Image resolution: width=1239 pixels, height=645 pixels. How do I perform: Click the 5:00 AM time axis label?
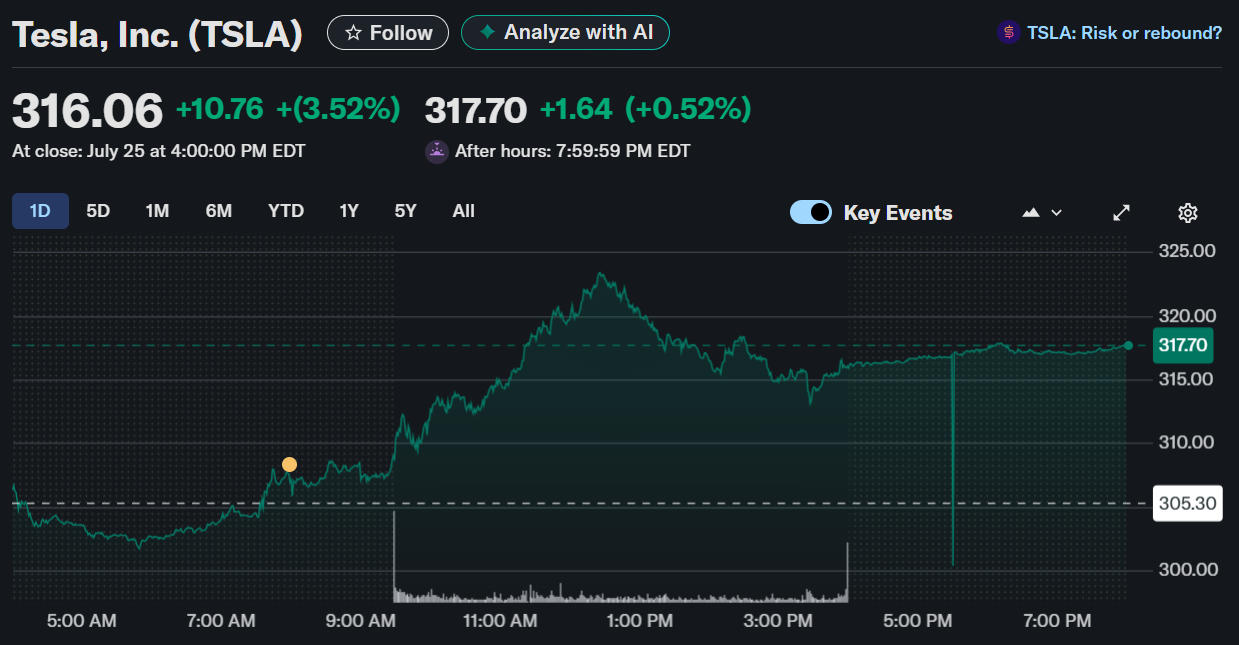pos(82,621)
